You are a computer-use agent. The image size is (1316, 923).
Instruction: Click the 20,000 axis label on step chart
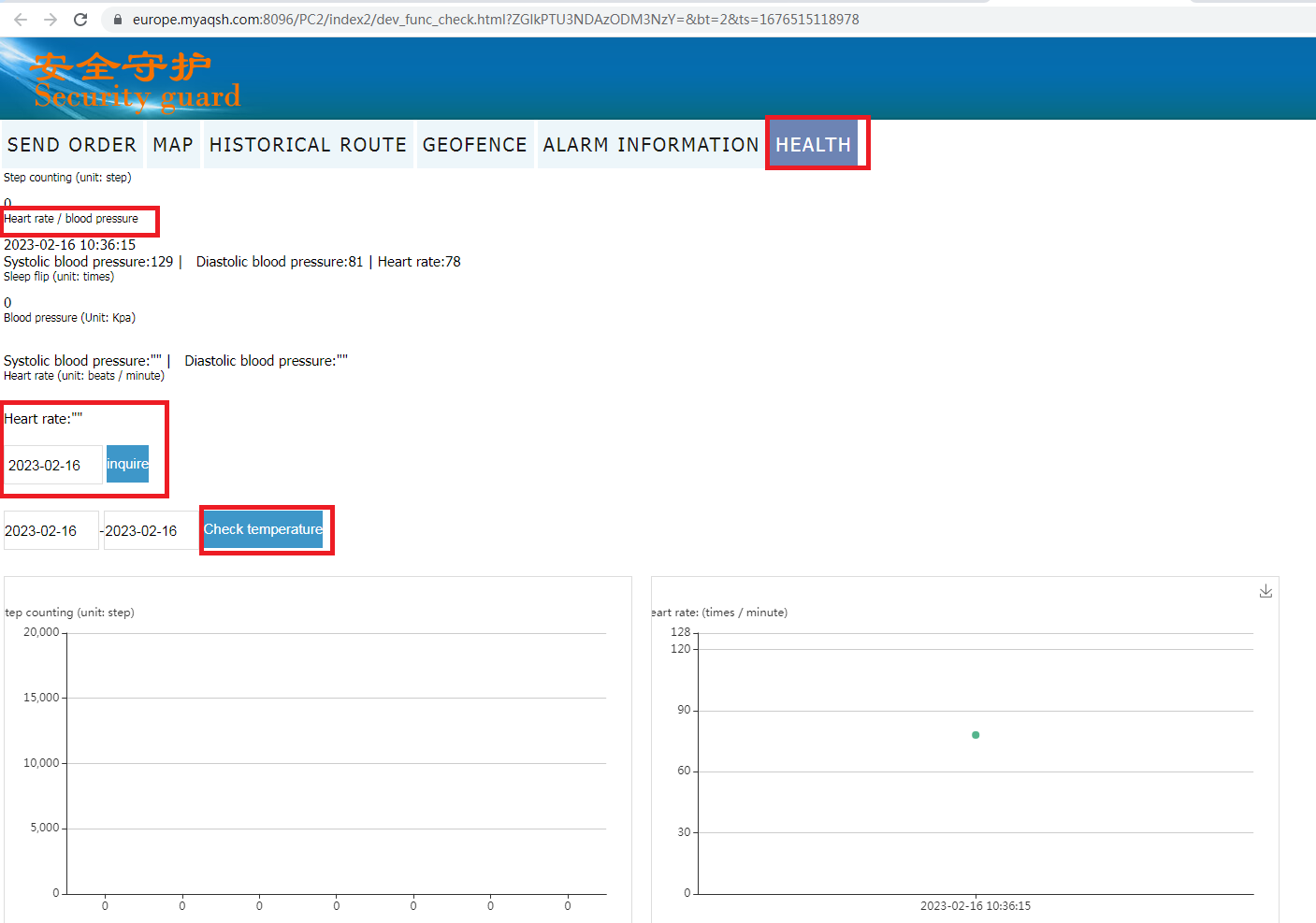coord(41,632)
